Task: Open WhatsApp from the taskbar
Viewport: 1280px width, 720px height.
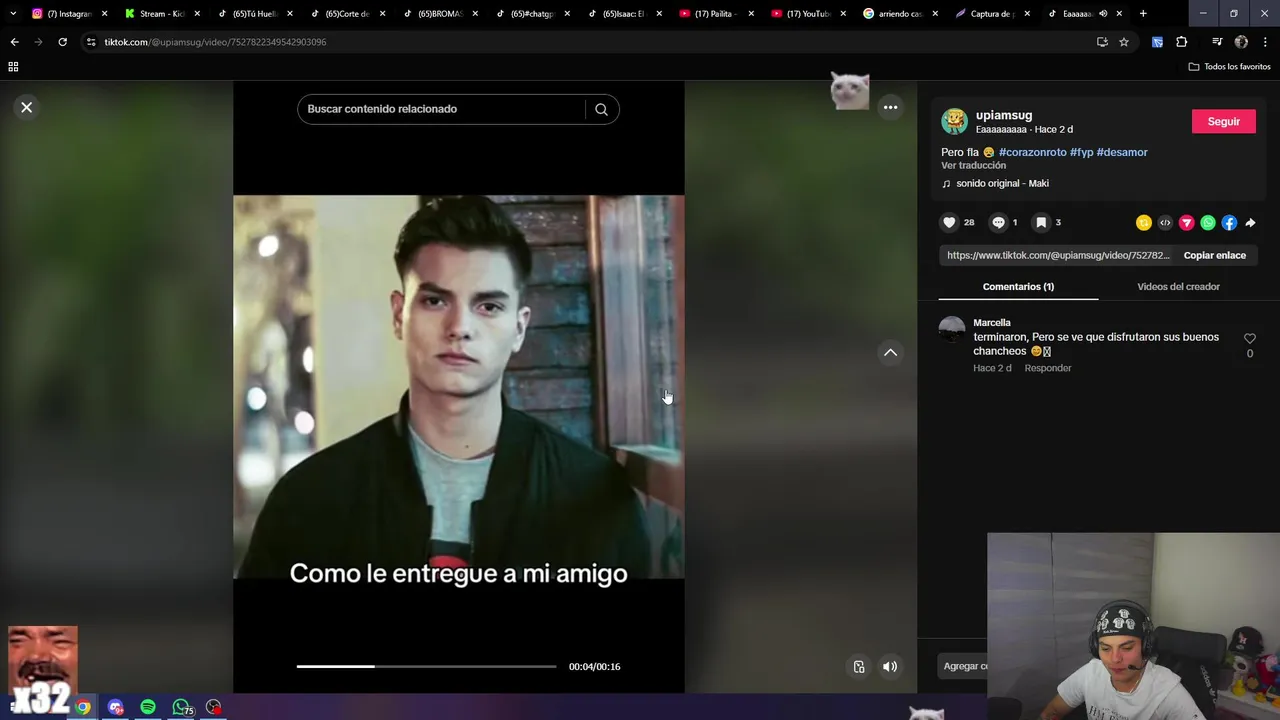Action: click(181, 707)
